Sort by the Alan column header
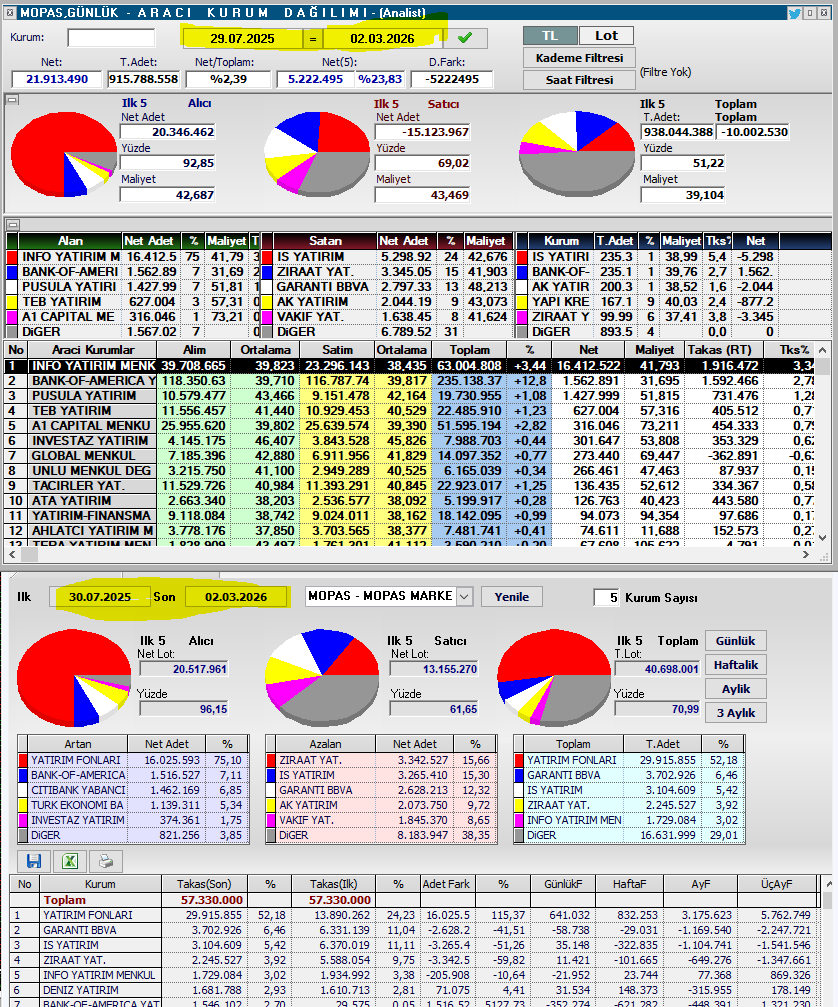The image size is (838, 1007). (x=70, y=241)
